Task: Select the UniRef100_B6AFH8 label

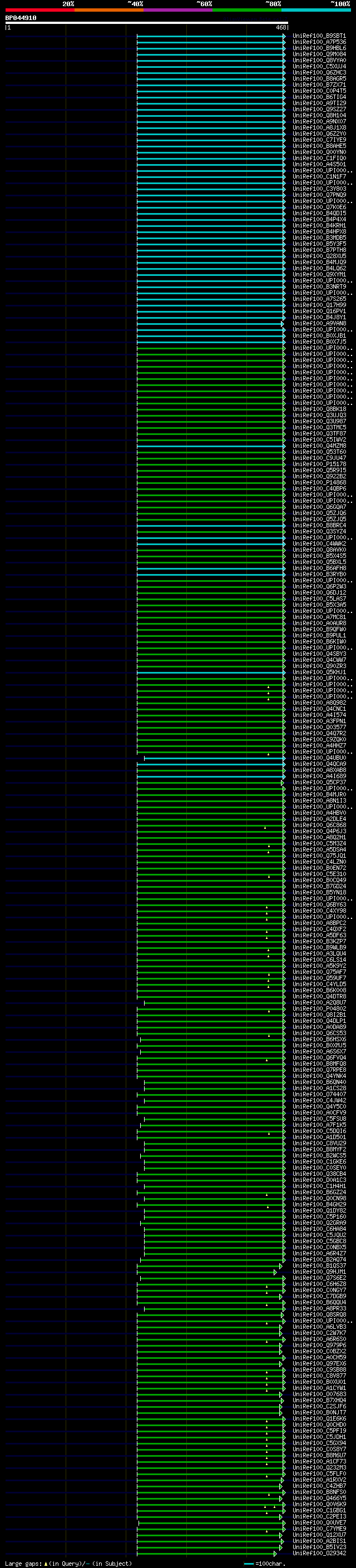Action: 319,568
